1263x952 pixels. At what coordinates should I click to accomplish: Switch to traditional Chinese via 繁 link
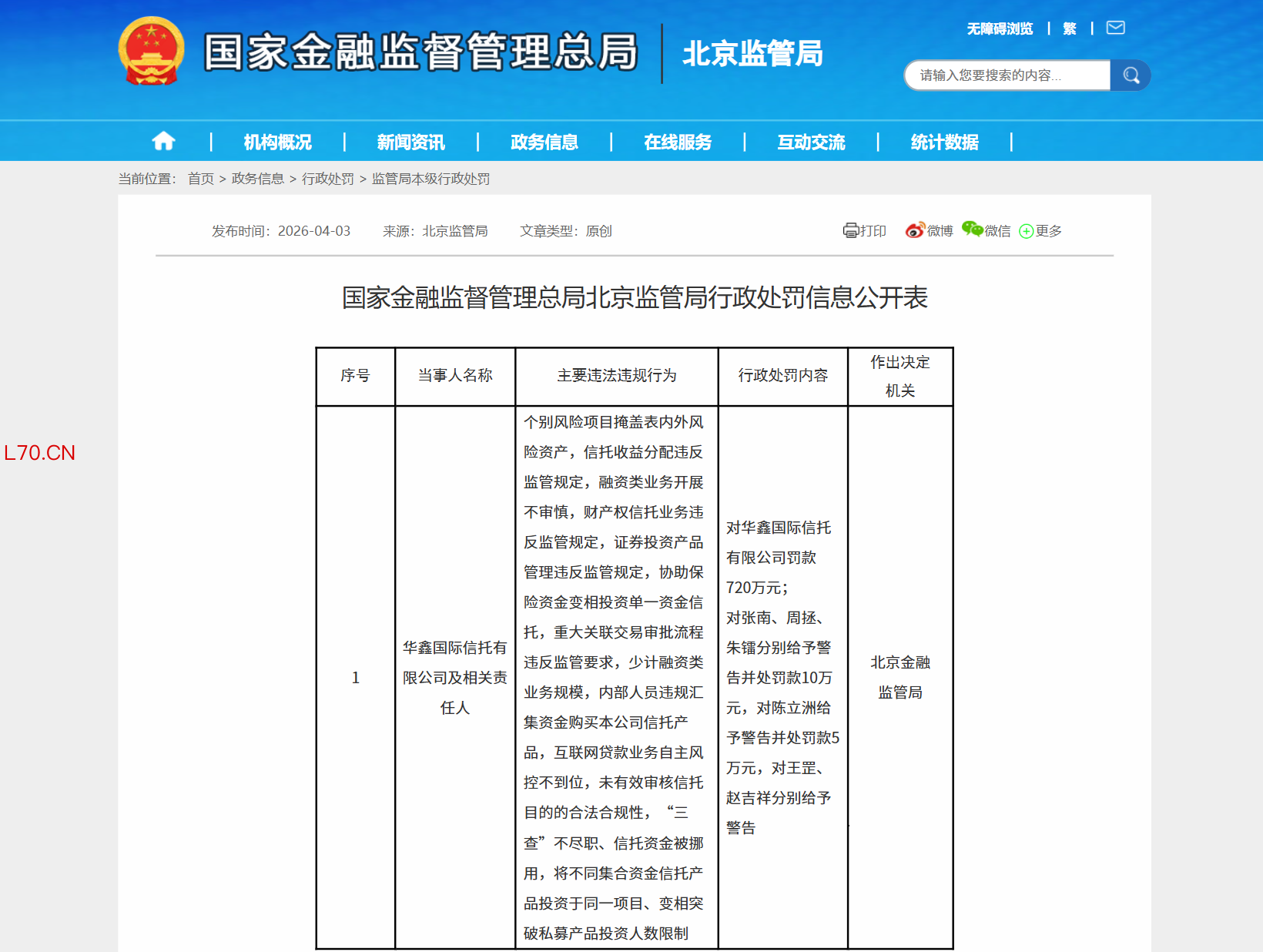pos(1069,28)
